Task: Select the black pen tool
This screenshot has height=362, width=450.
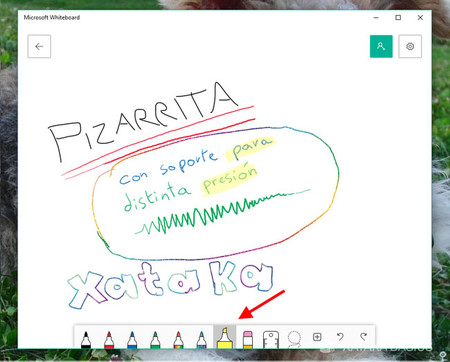Action: (x=86, y=339)
